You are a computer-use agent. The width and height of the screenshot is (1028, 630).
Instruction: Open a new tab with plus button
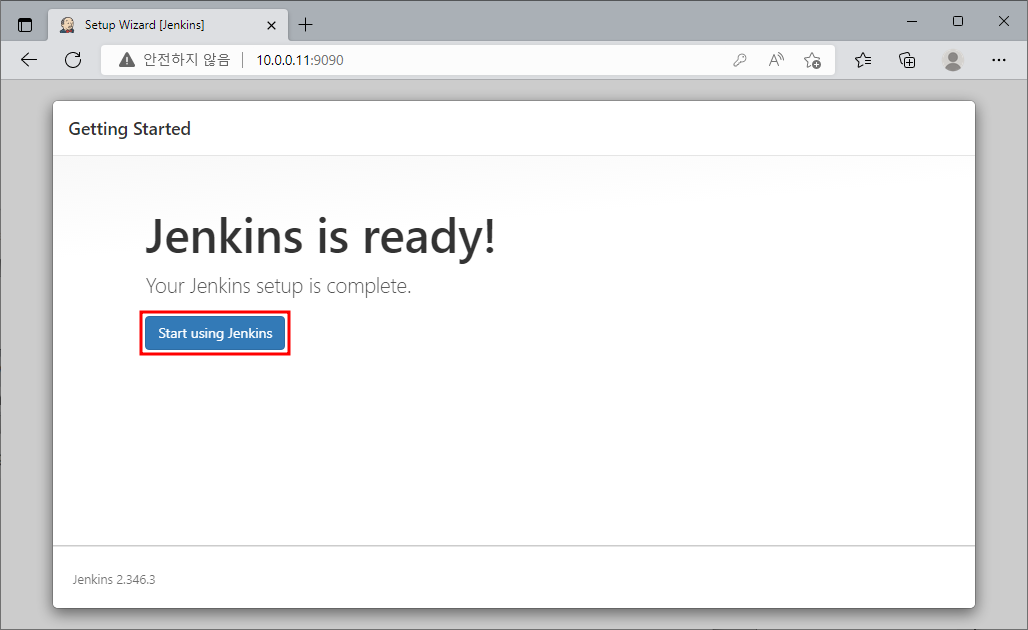pyautogui.click(x=306, y=25)
